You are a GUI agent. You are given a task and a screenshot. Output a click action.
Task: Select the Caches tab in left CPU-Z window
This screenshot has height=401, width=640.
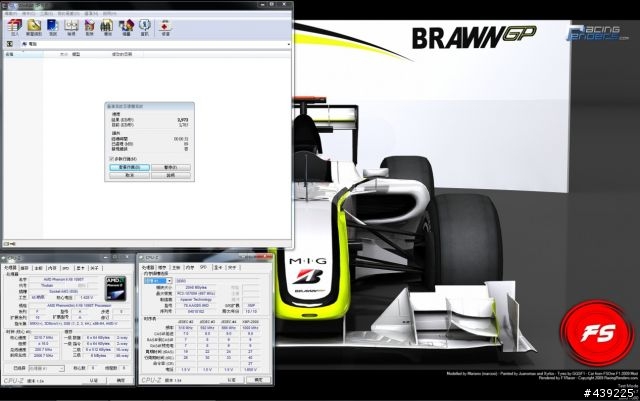click(x=25, y=268)
